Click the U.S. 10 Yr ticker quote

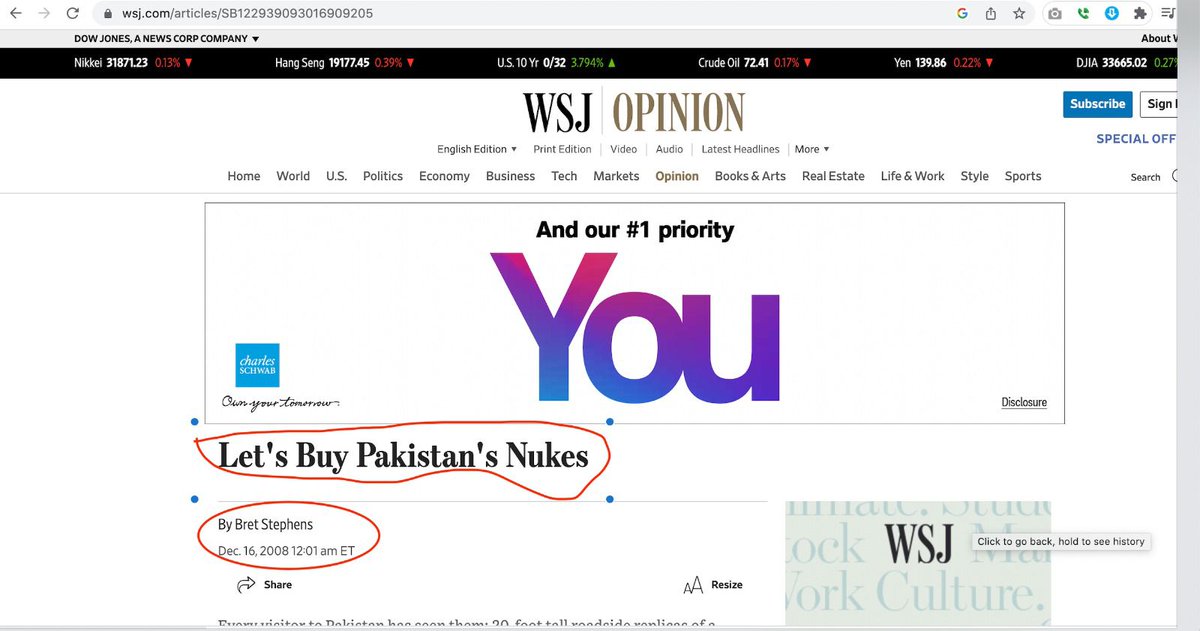pos(556,63)
